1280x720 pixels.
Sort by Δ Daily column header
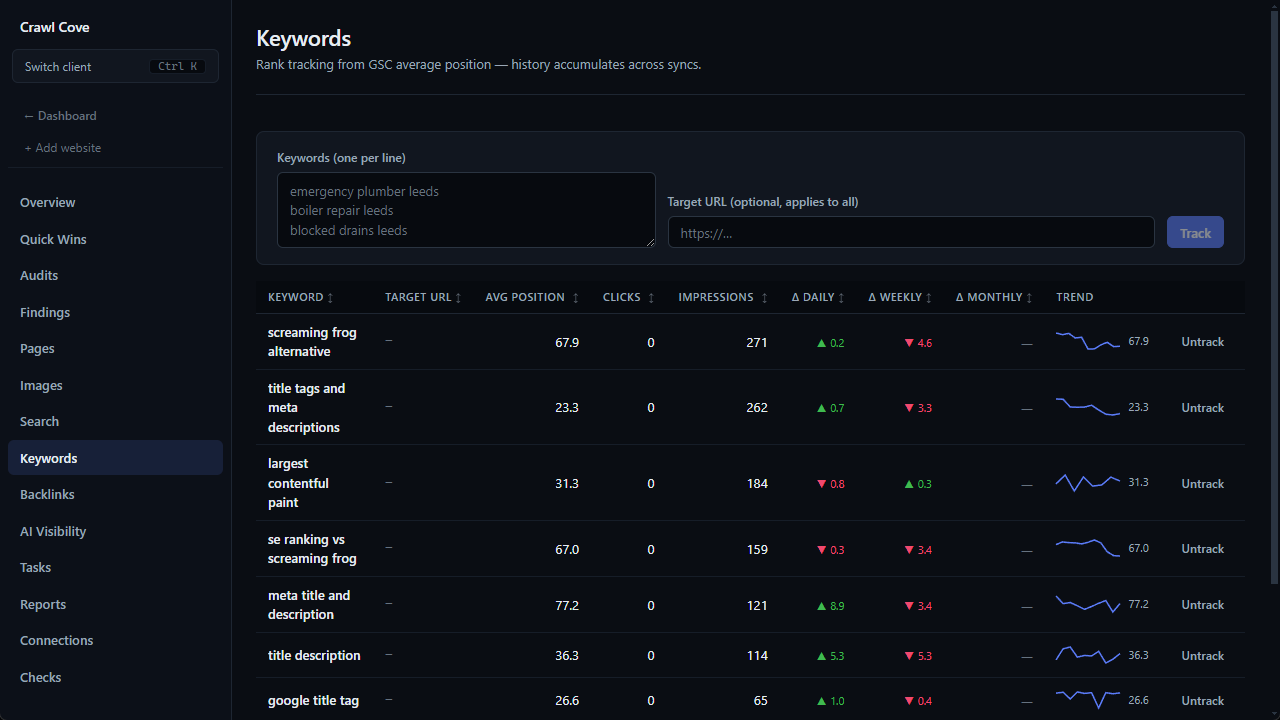click(x=818, y=297)
